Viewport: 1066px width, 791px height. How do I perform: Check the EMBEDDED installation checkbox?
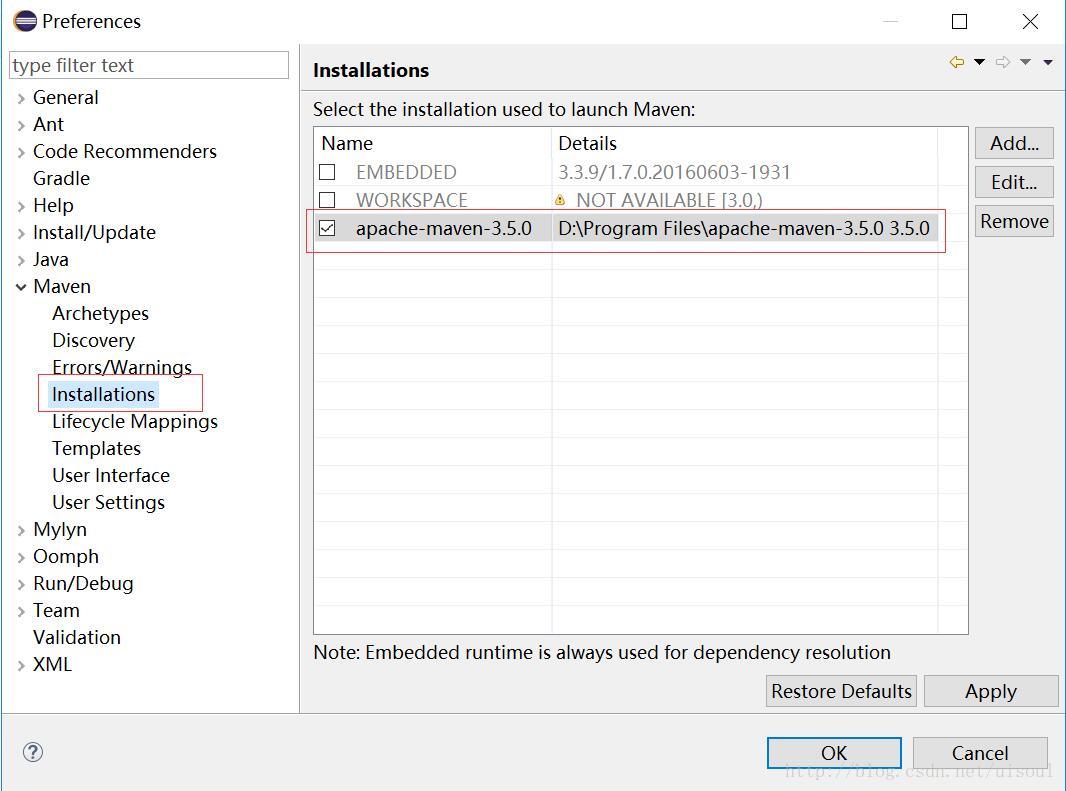pyautogui.click(x=327, y=172)
